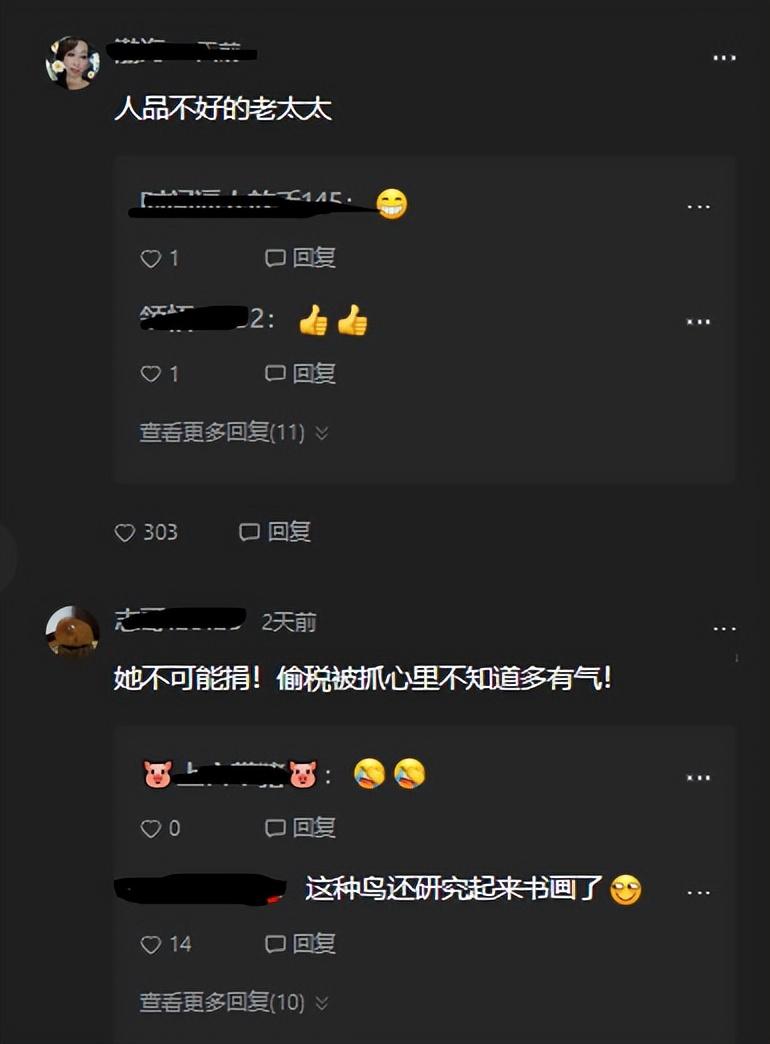Expand 查看更多回复(11) replies
Screen dimensions: 770x1044
click(x=234, y=433)
